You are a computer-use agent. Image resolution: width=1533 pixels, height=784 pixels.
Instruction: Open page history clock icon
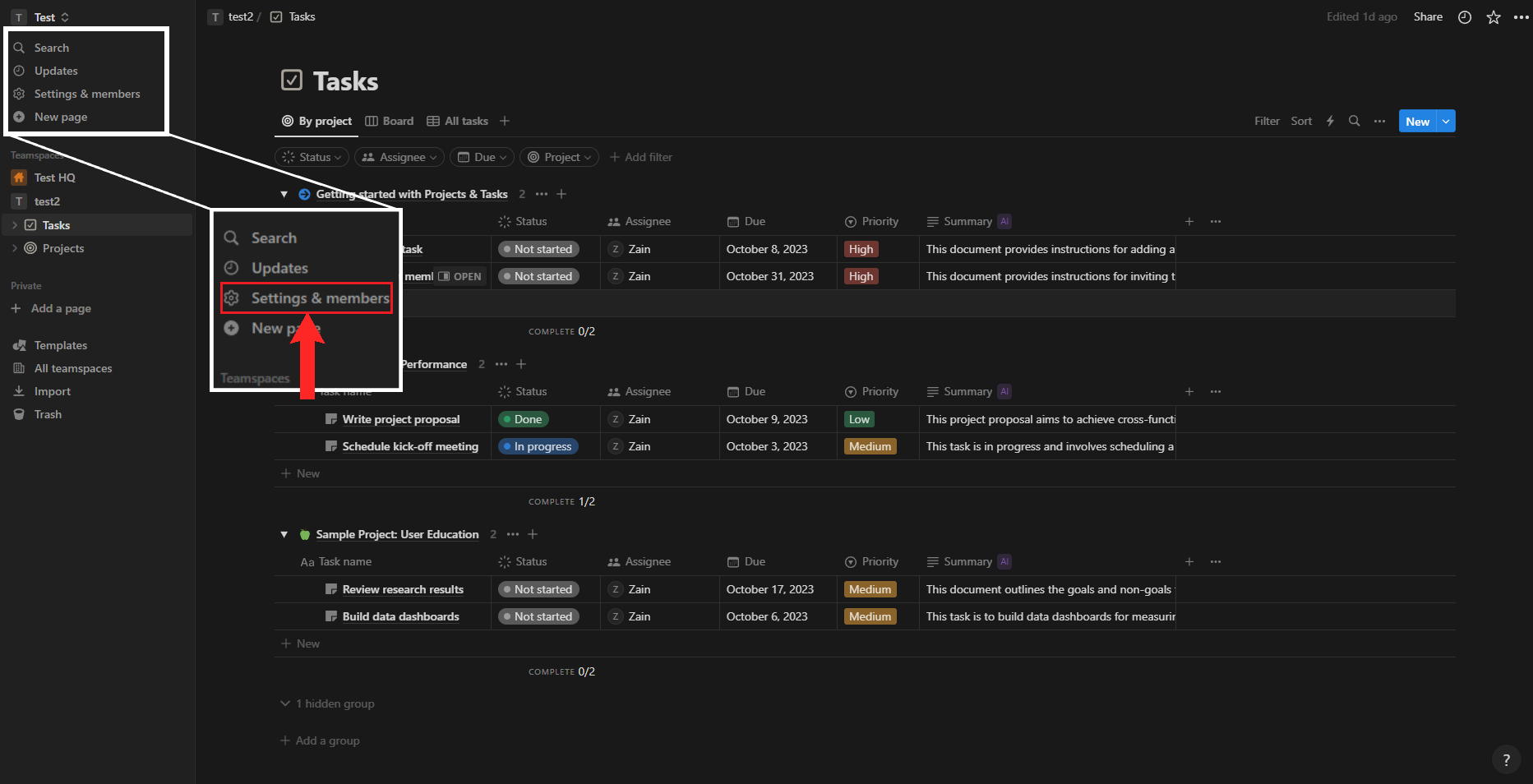pyautogui.click(x=1464, y=17)
